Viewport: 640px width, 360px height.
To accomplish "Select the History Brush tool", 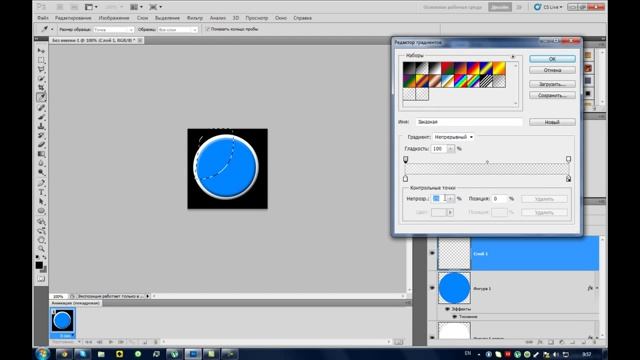I will [x=41, y=136].
